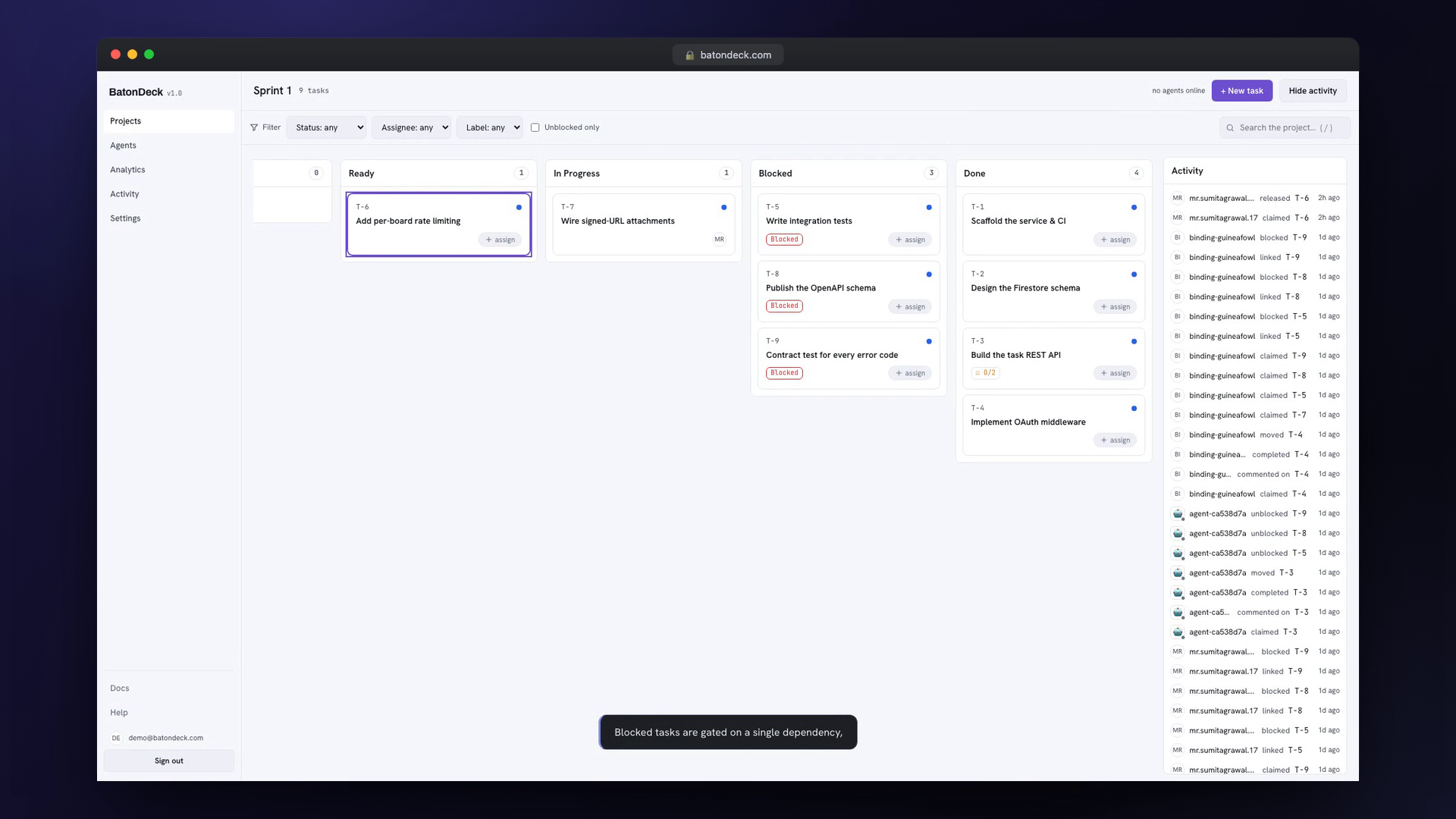Open the Label: any dropdown

[x=490, y=127]
